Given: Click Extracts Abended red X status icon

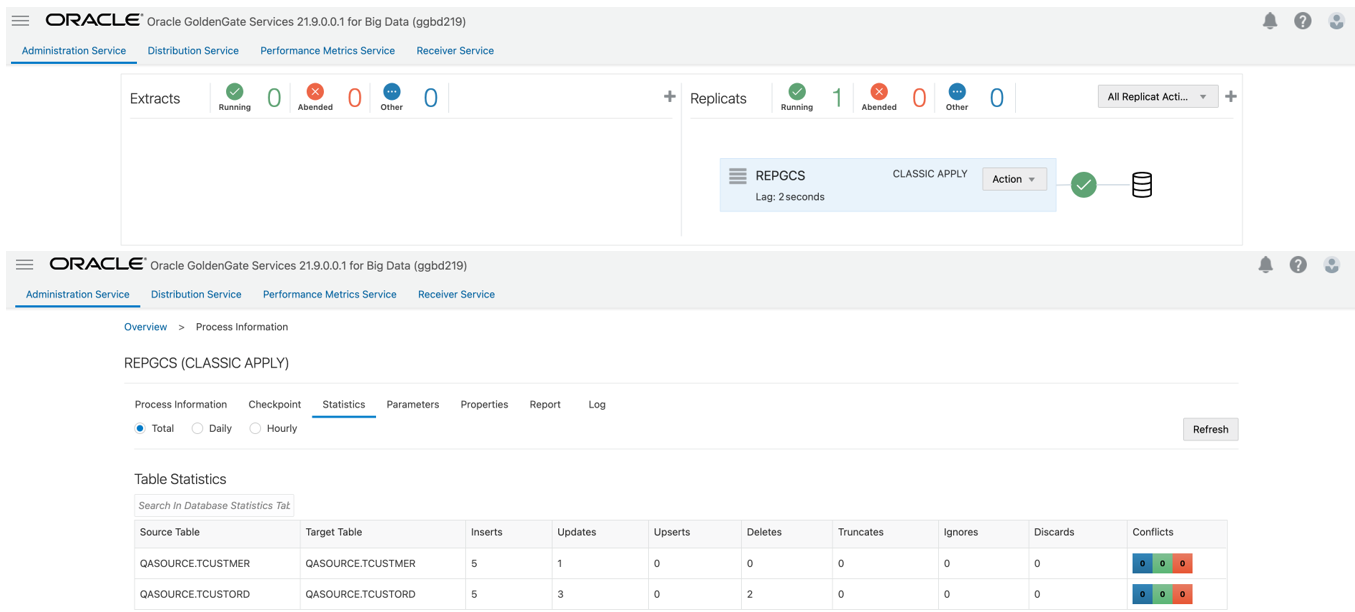Looking at the screenshot, I should pos(315,91).
